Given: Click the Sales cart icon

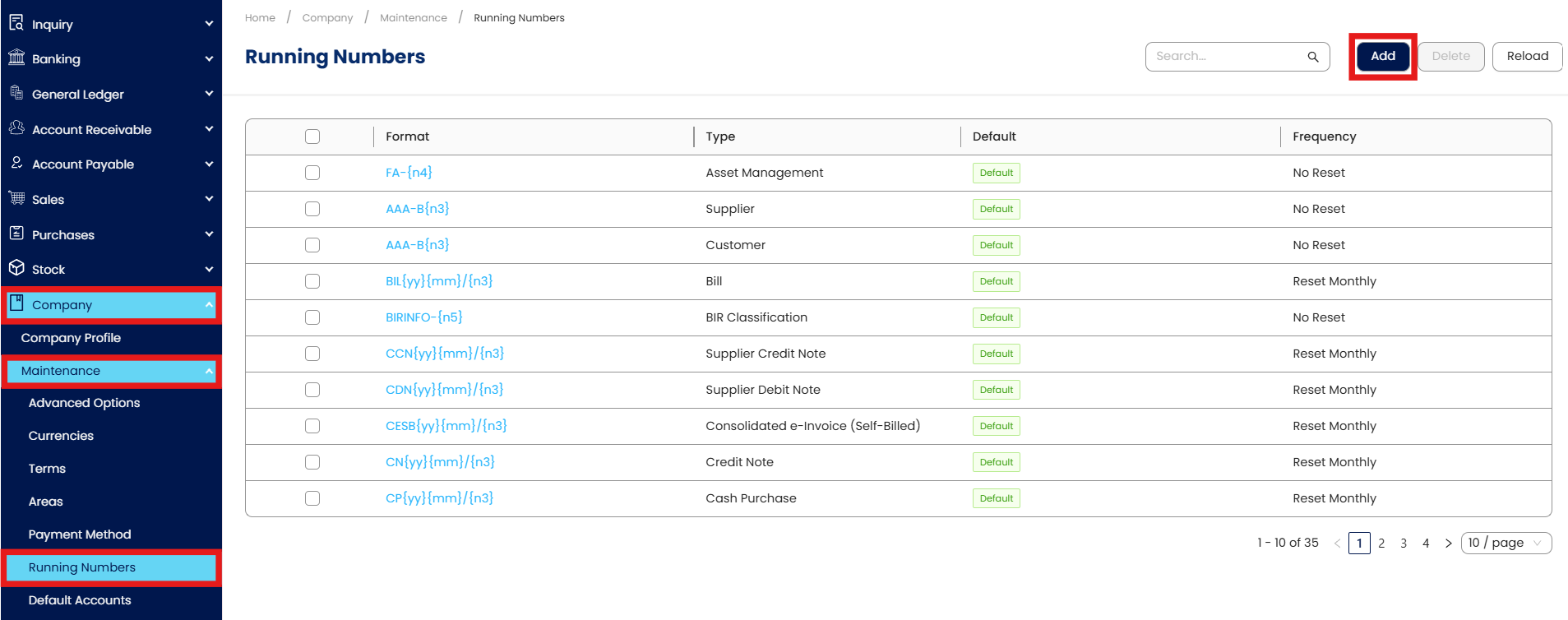Looking at the screenshot, I should pyautogui.click(x=16, y=198).
